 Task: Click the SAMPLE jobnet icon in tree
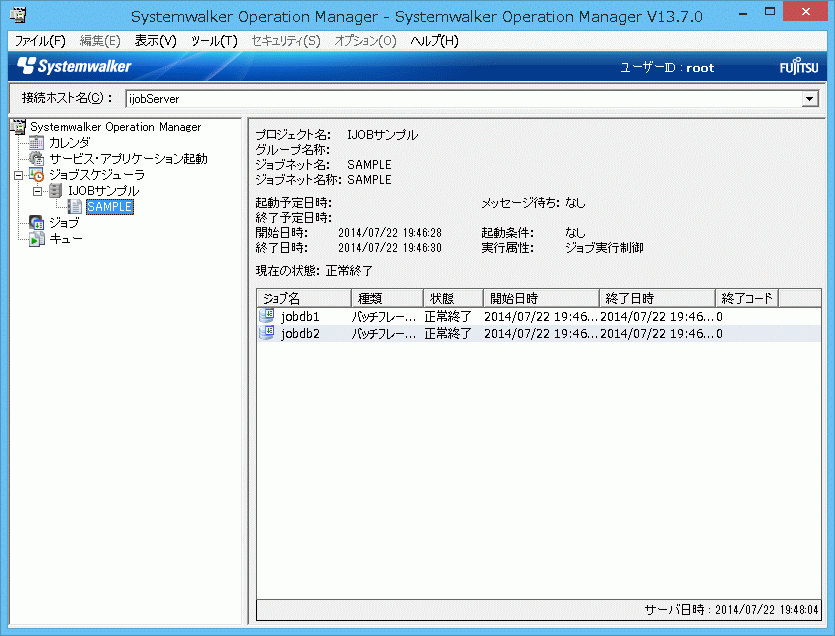[75, 207]
